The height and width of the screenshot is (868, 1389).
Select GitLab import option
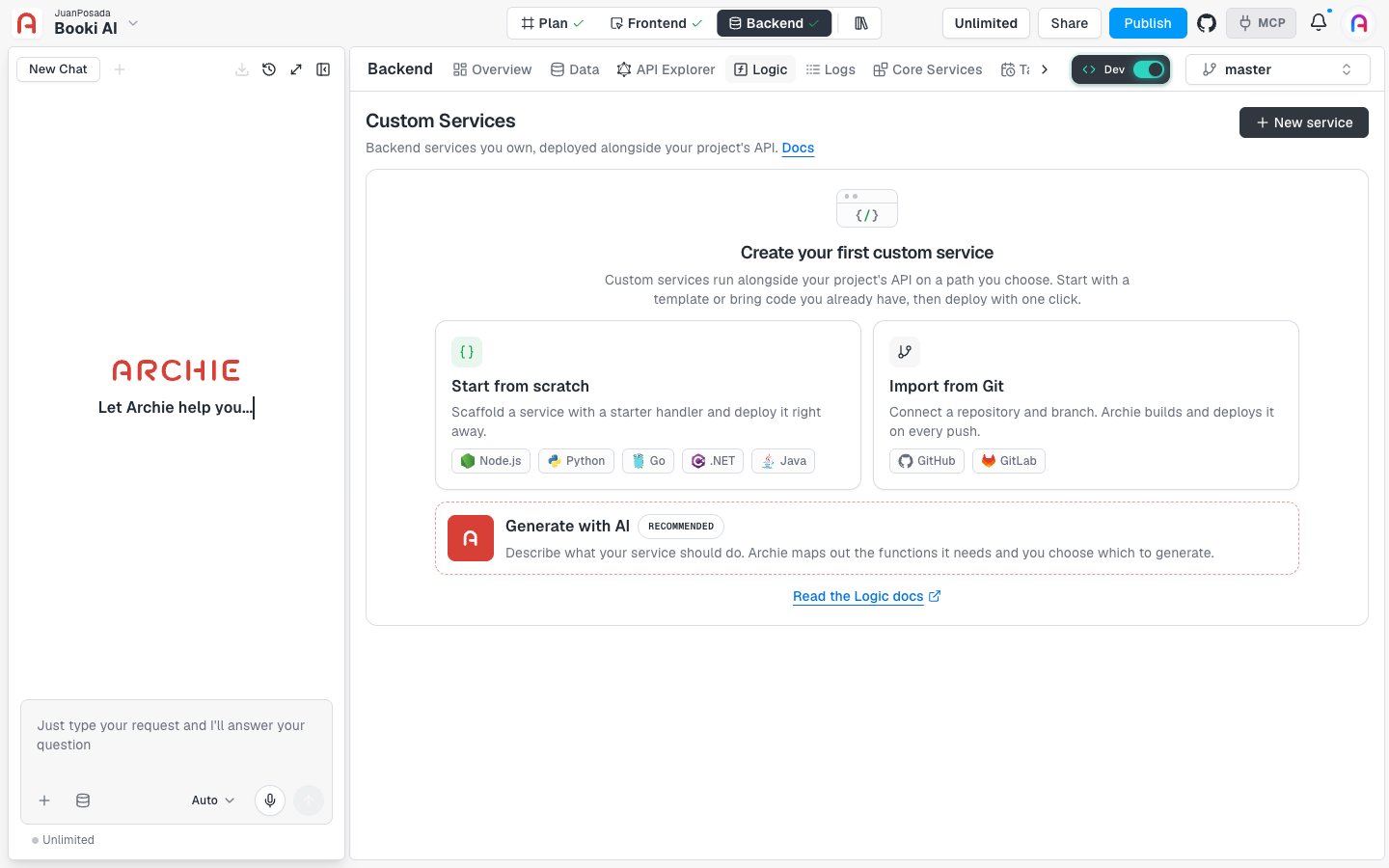coord(1009,461)
